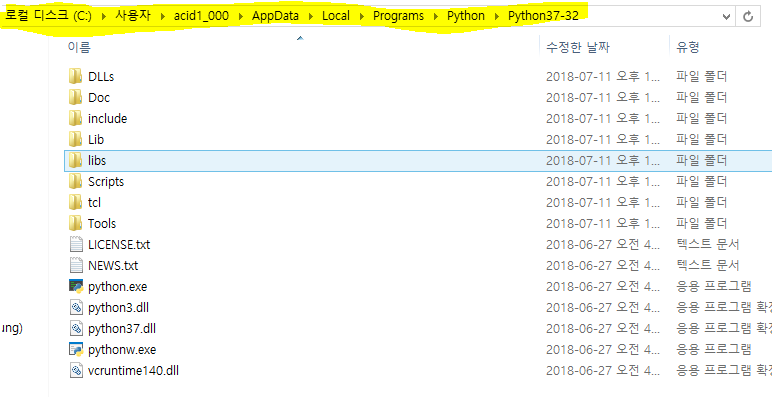Select the vcruntime140.dll file name

click(x=133, y=371)
